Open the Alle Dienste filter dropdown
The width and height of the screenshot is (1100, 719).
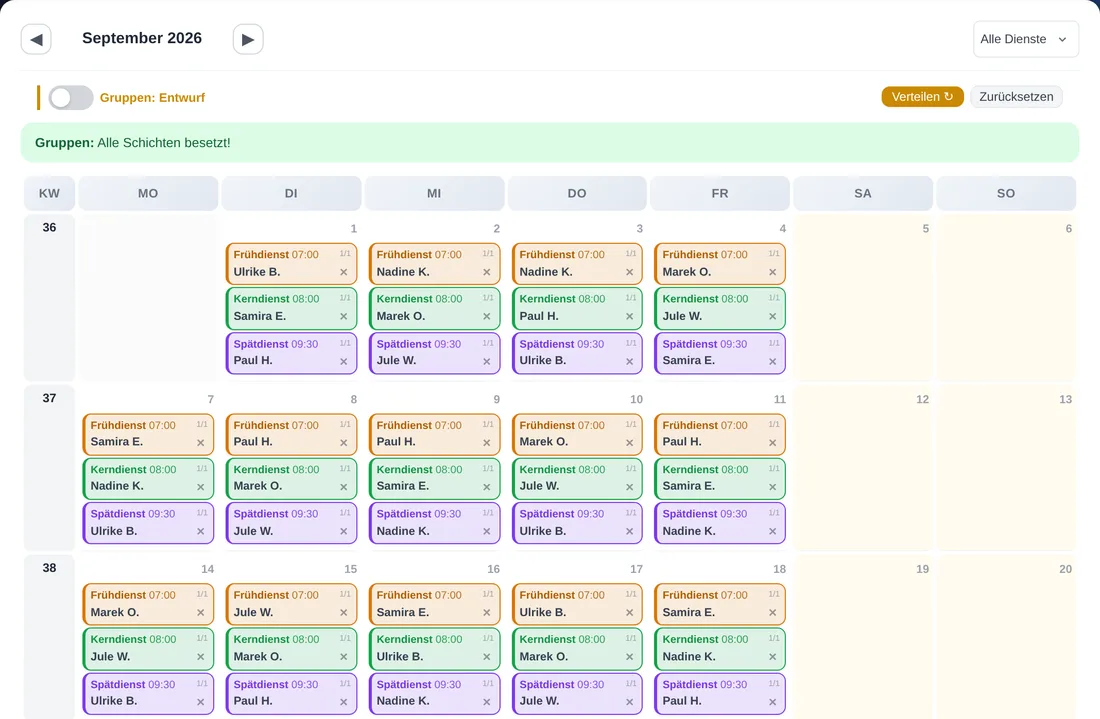[1026, 39]
